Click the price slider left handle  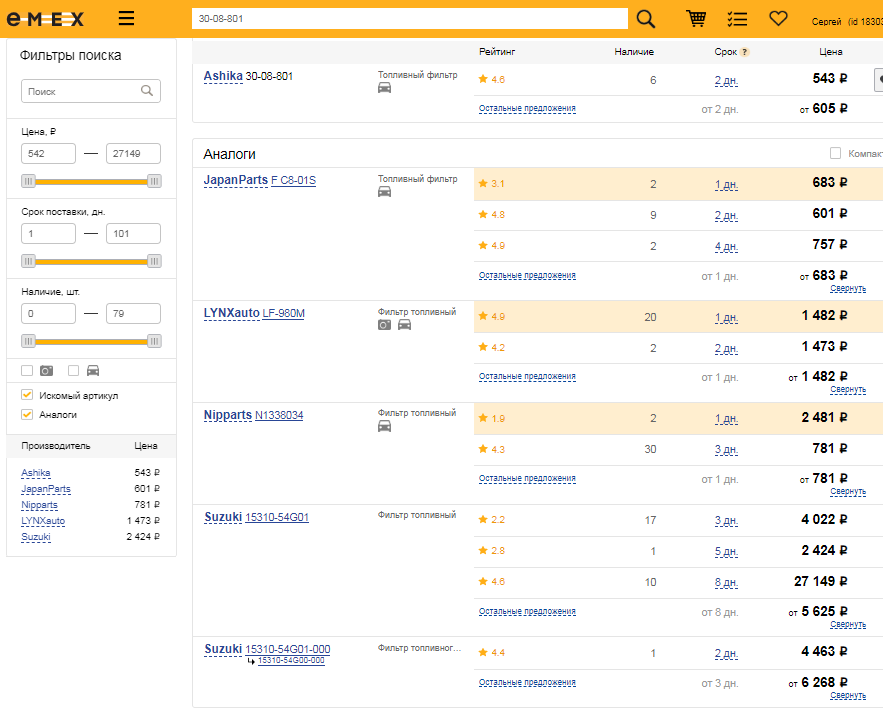(28, 181)
